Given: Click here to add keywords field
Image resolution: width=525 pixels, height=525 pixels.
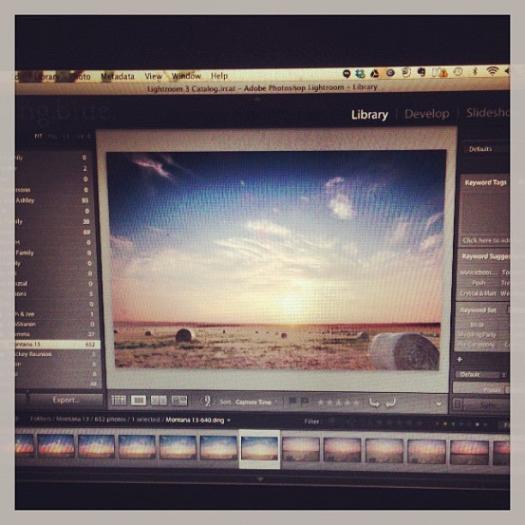Looking at the screenshot, I should click(x=485, y=240).
